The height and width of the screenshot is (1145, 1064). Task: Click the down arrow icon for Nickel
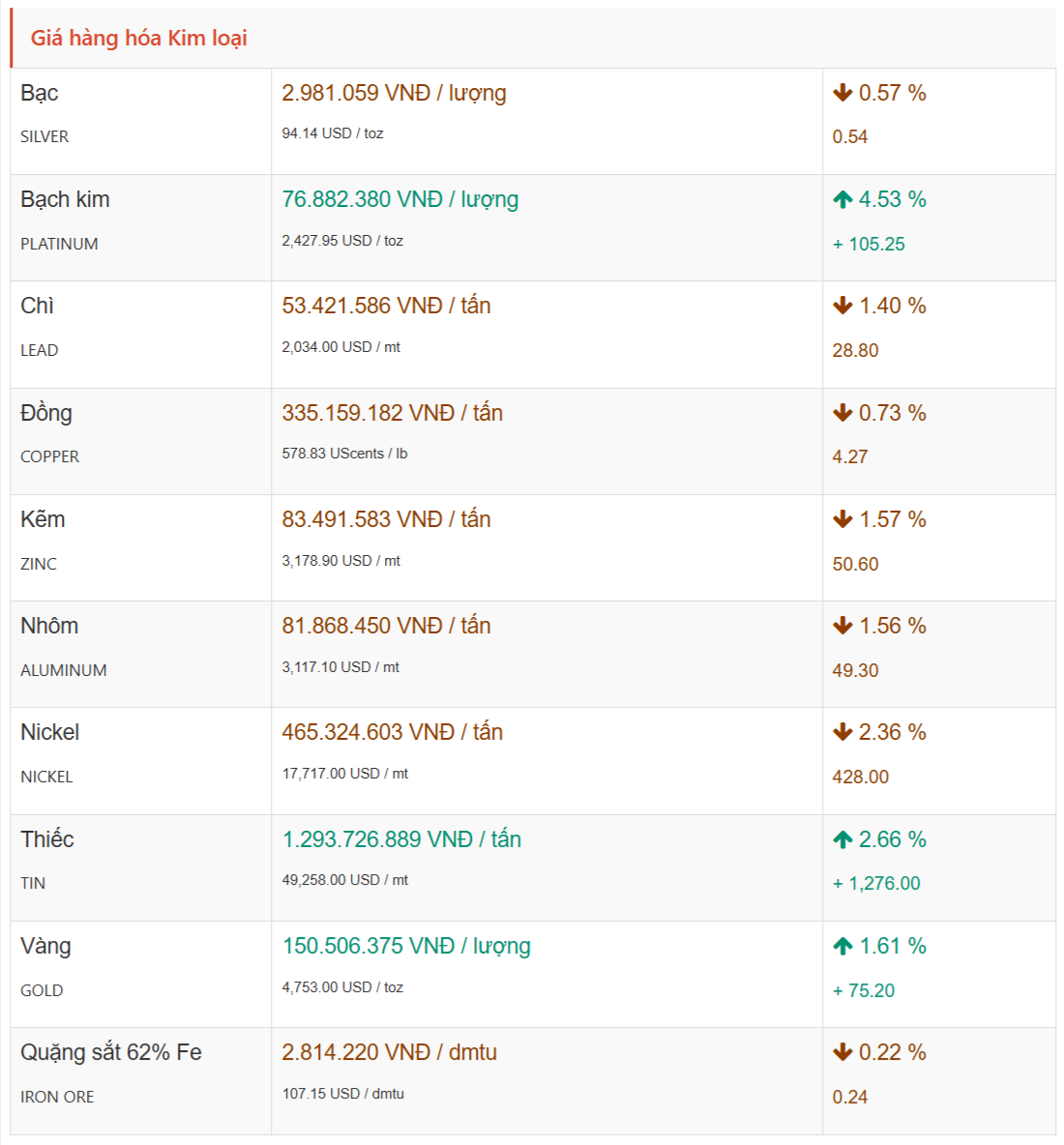842,732
